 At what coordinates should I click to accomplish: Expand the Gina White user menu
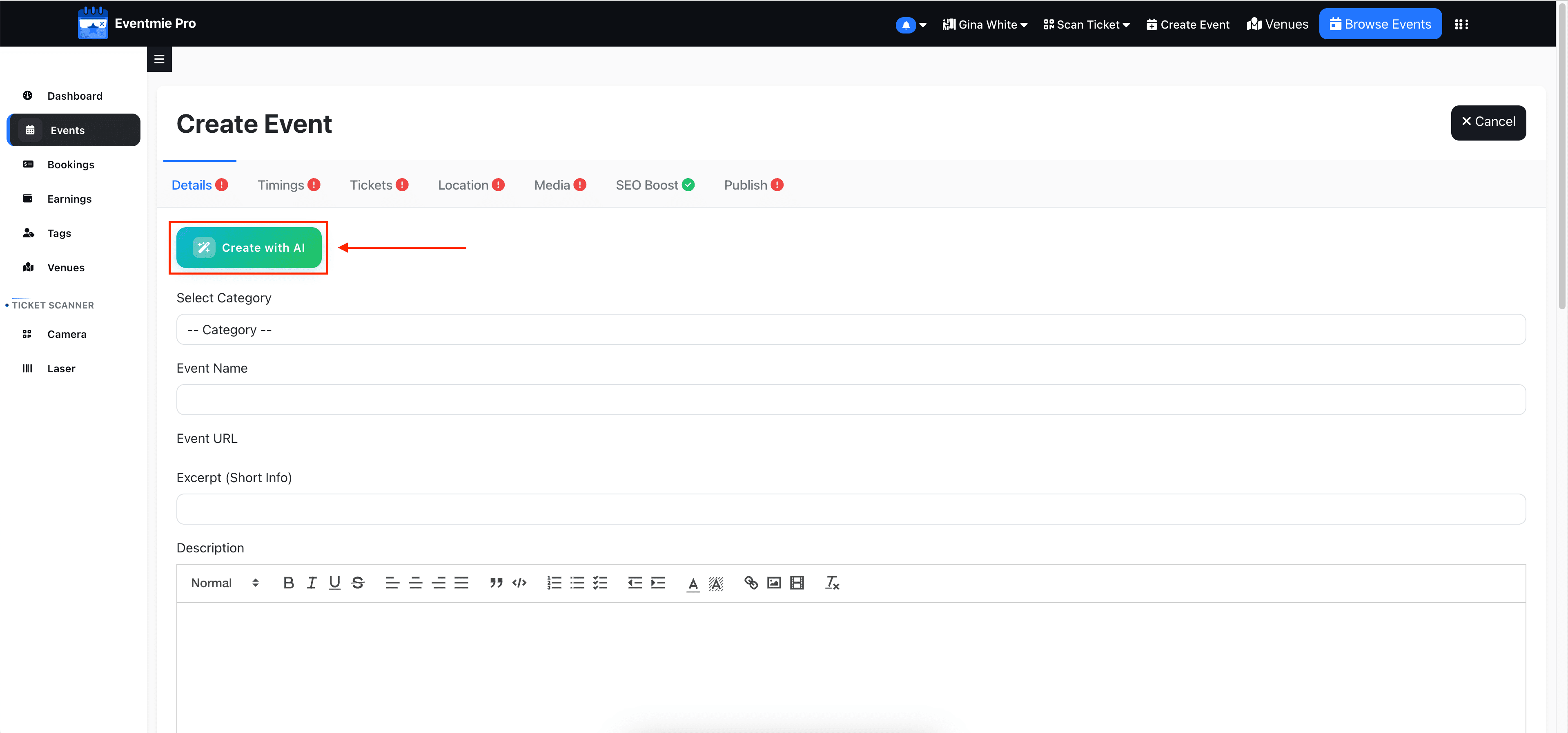tap(985, 25)
